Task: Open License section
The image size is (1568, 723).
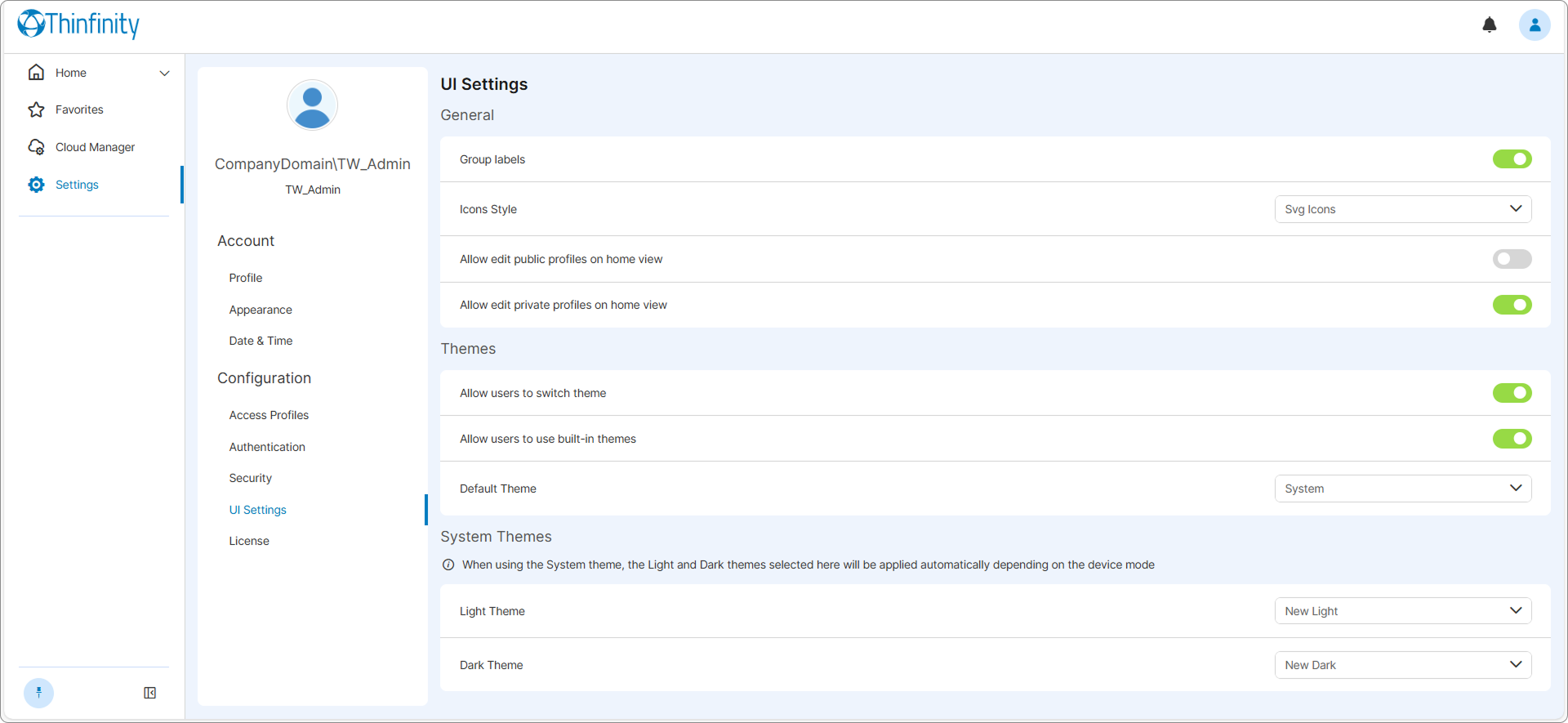Action: tap(249, 541)
